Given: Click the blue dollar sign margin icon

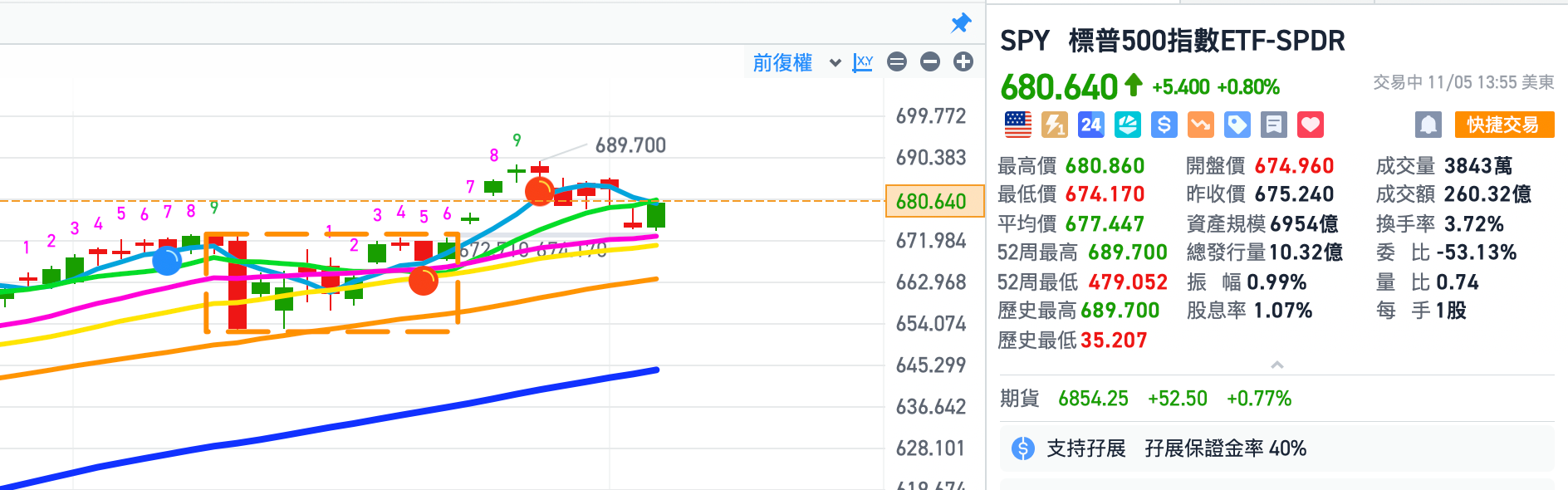Looking at the screenshot, I should point(1164,125).
